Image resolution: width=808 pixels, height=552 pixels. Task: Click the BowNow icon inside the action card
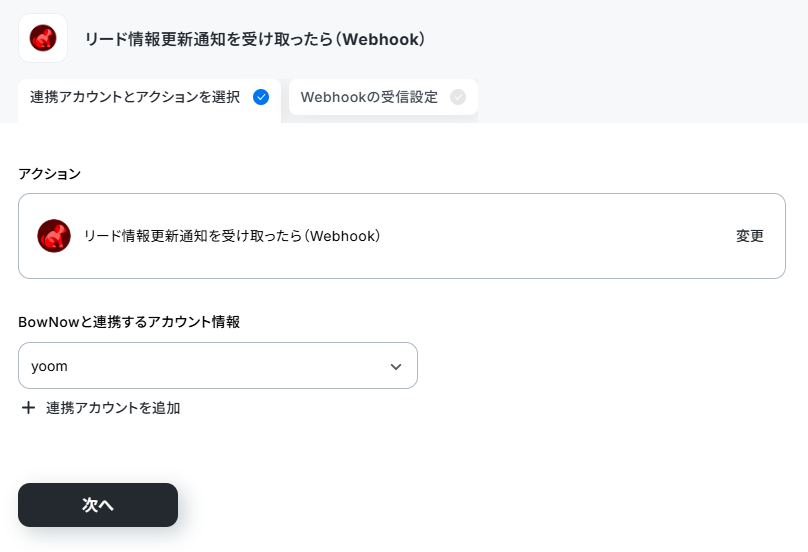tap(54, 236)
